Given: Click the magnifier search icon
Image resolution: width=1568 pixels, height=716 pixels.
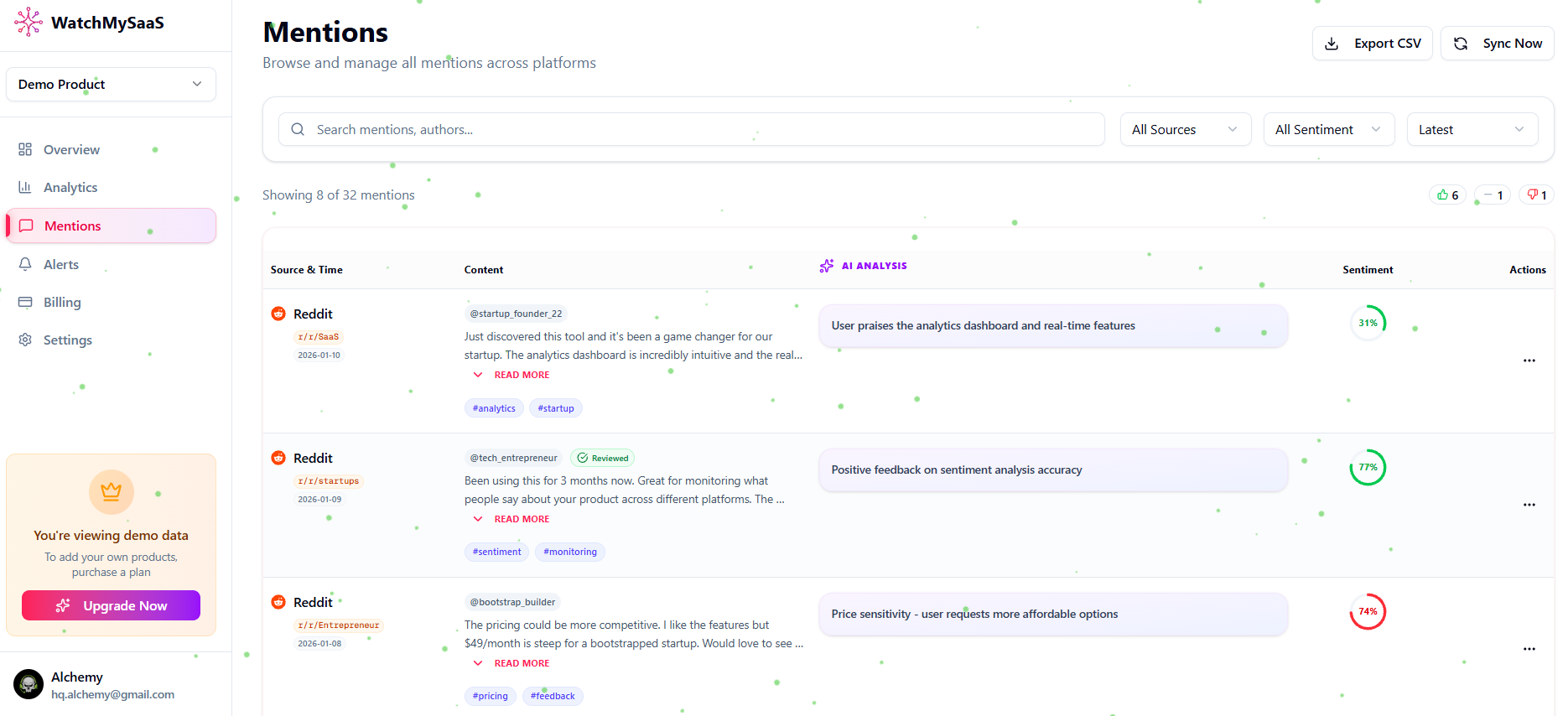Looking at the screenshot, I should [x=298, y=129].
